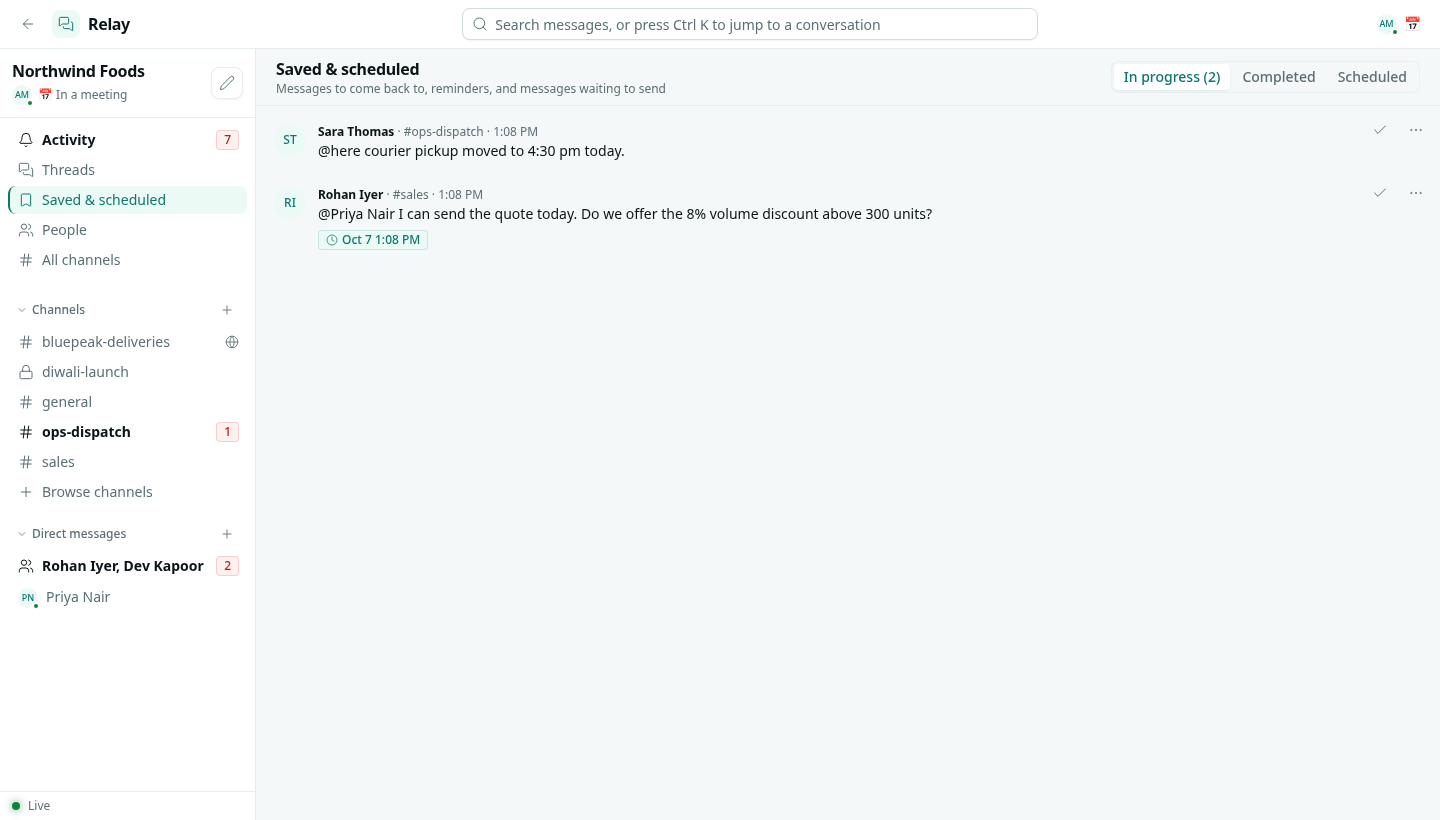
Task: Click the ST avatar of Sara Thomas
Action: click(x=290, y=140)
